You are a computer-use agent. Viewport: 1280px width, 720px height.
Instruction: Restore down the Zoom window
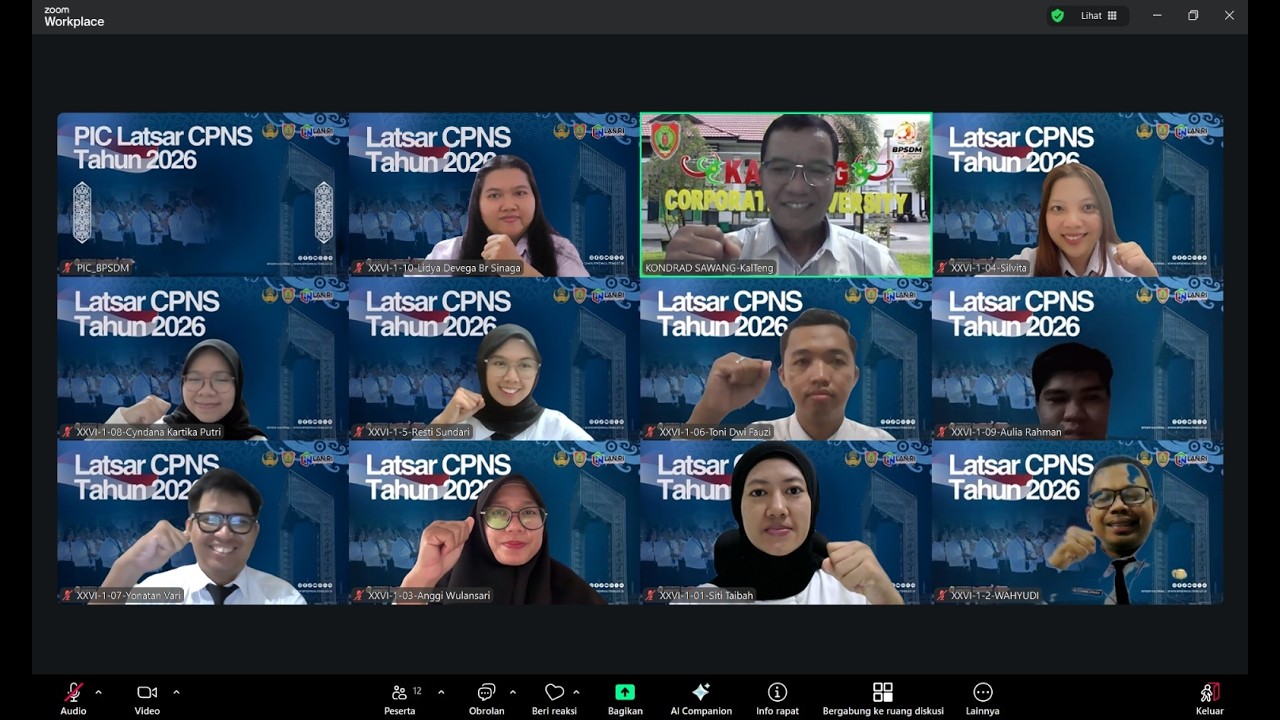(1193, 15)
